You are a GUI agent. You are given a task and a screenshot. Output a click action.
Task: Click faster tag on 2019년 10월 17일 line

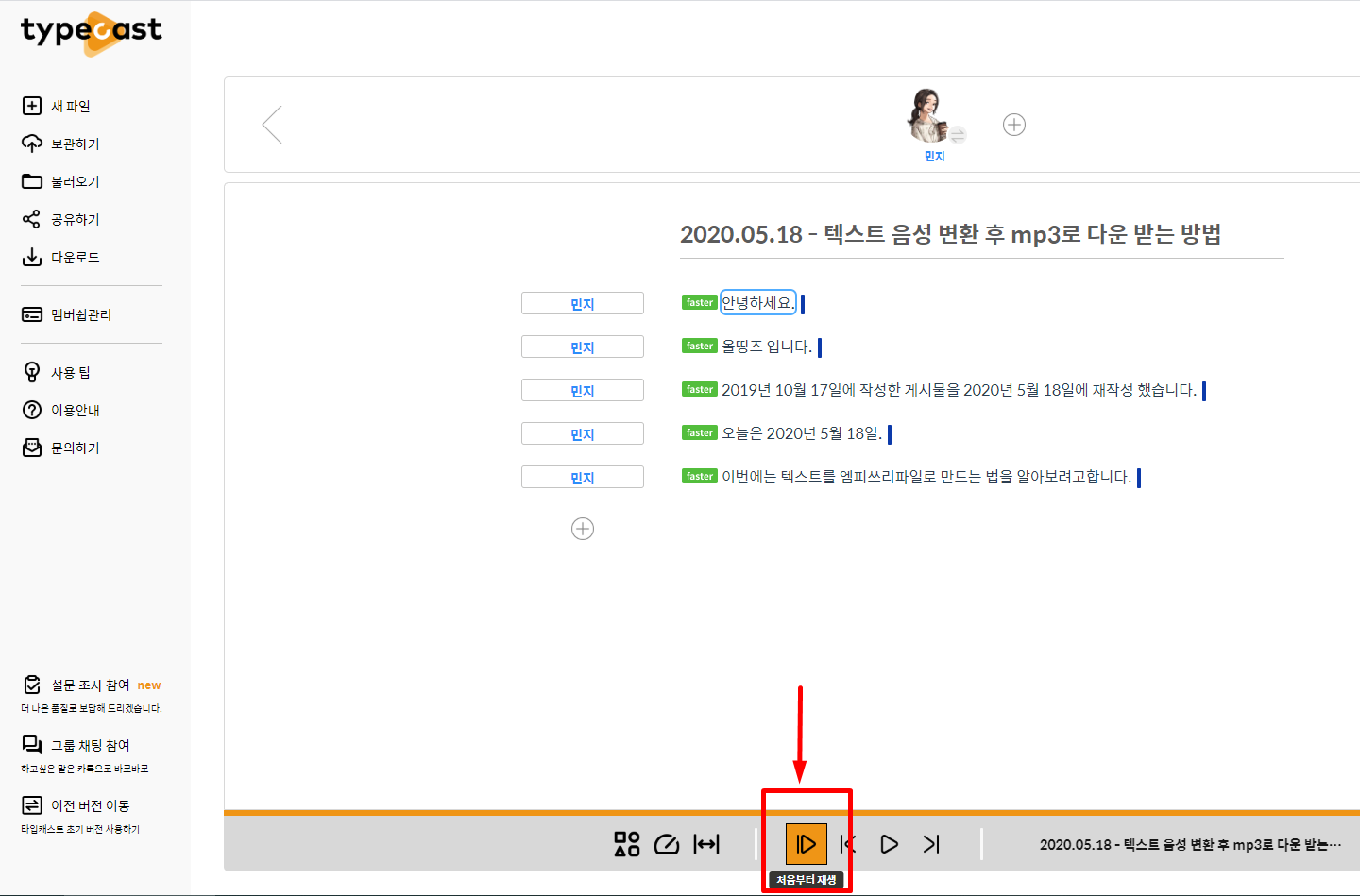click(700, 389)
